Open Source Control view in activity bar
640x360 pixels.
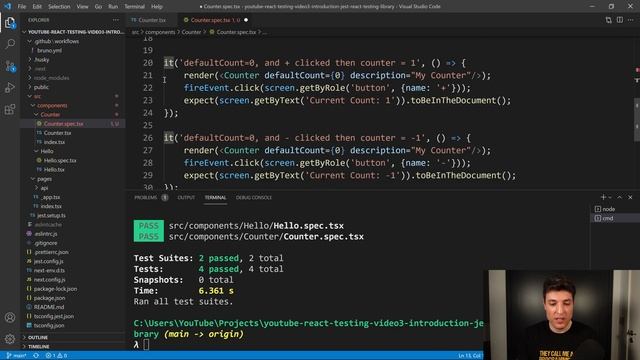[x=10, y=66]
